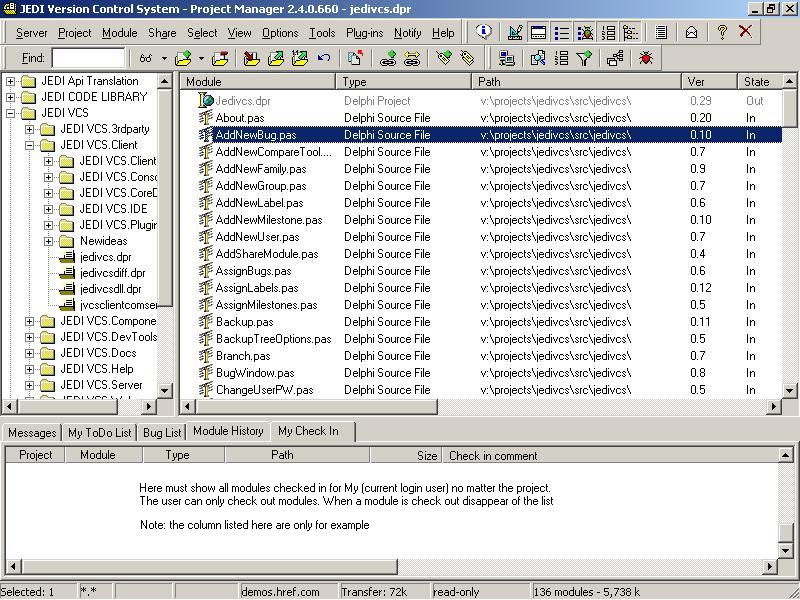Image resolution: width=800 pixels, height=600 pixels.
Task: Click the filter funnel toolbar icon
Action: tap(584, 59)
